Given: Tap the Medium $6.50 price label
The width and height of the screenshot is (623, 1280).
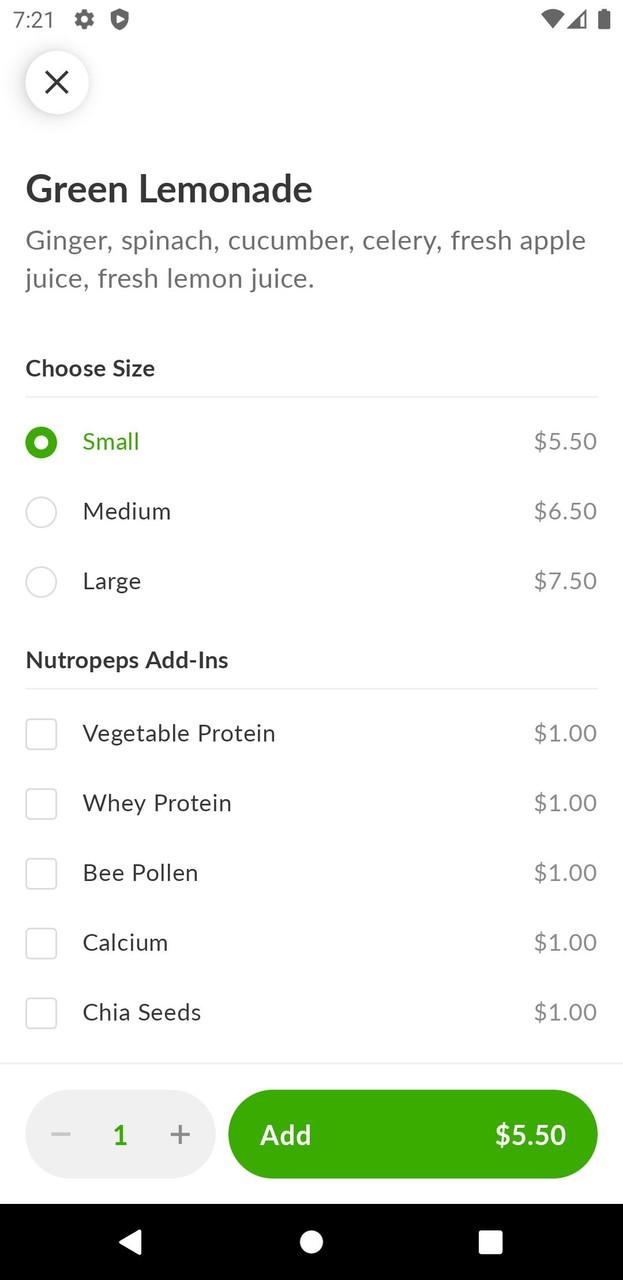Looking at the screenshot, I should coord(565,511).
